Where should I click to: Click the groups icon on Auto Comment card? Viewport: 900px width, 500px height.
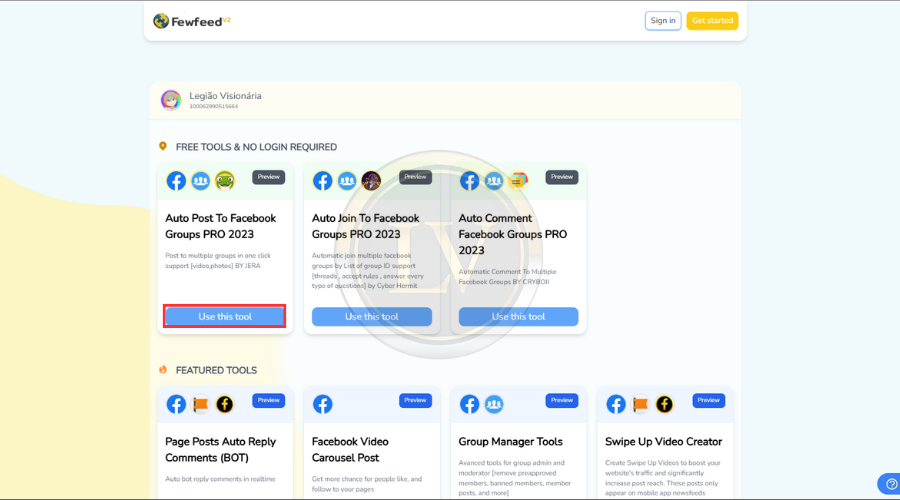pyautogui.click(x=494, y=181)
